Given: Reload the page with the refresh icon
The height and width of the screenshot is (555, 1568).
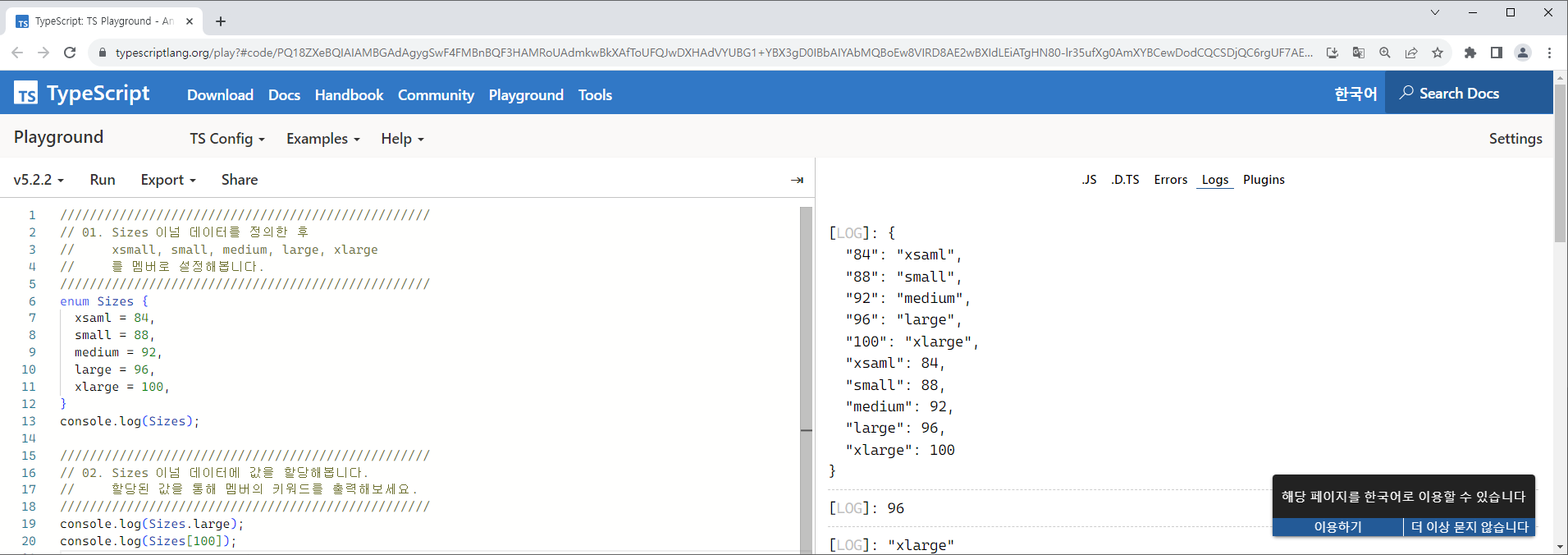Looking at the screenshot, I should (x=70, y=53).
